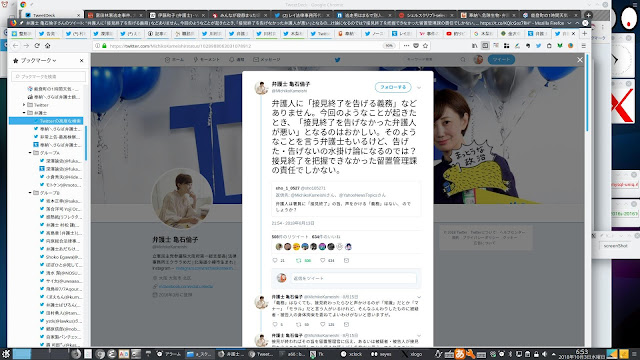Click the tweet author's avatar in overlay

coord(261,88)
